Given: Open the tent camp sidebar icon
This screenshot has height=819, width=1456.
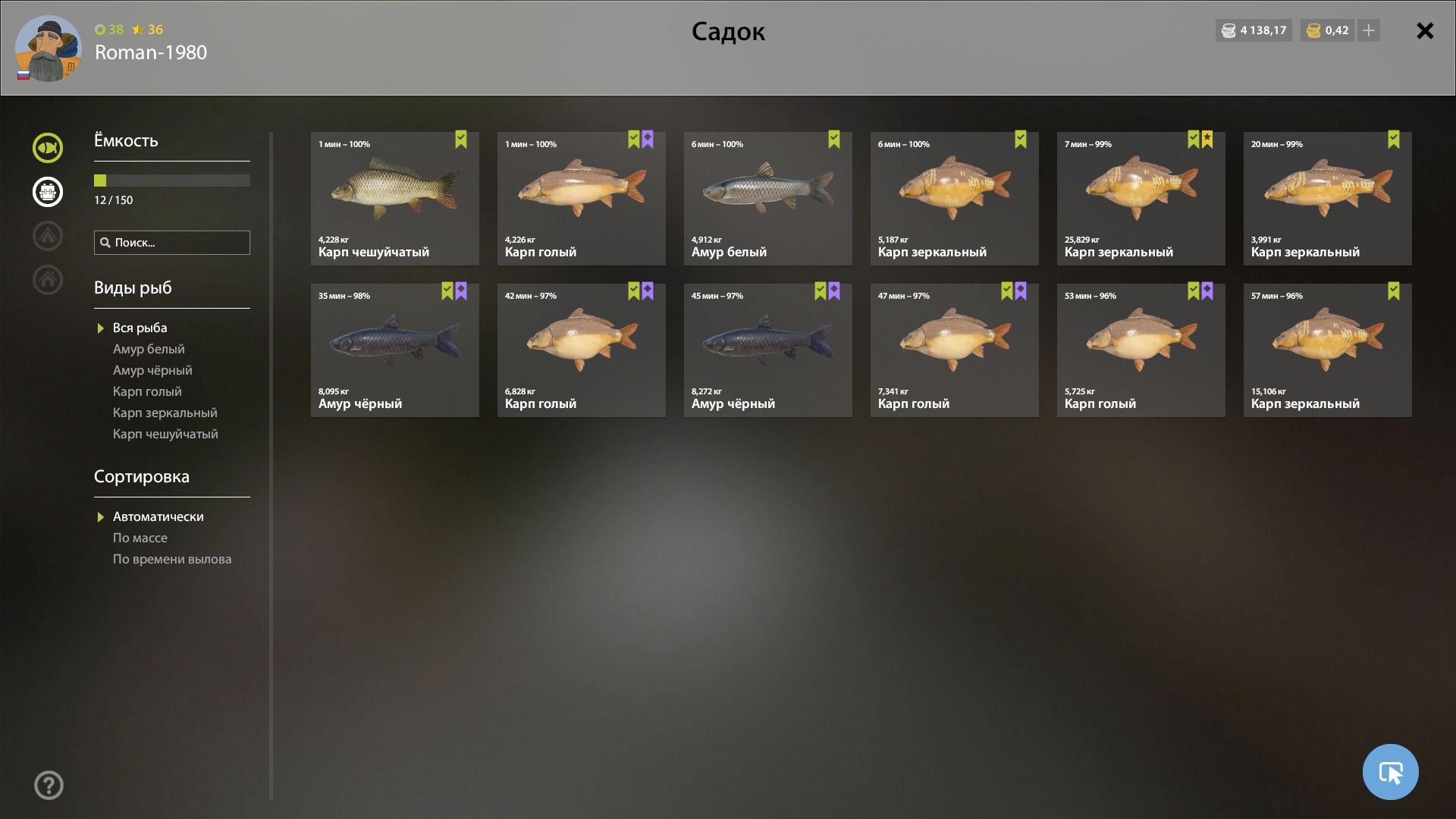Looking at the screenshot, I should coord(48,236).
